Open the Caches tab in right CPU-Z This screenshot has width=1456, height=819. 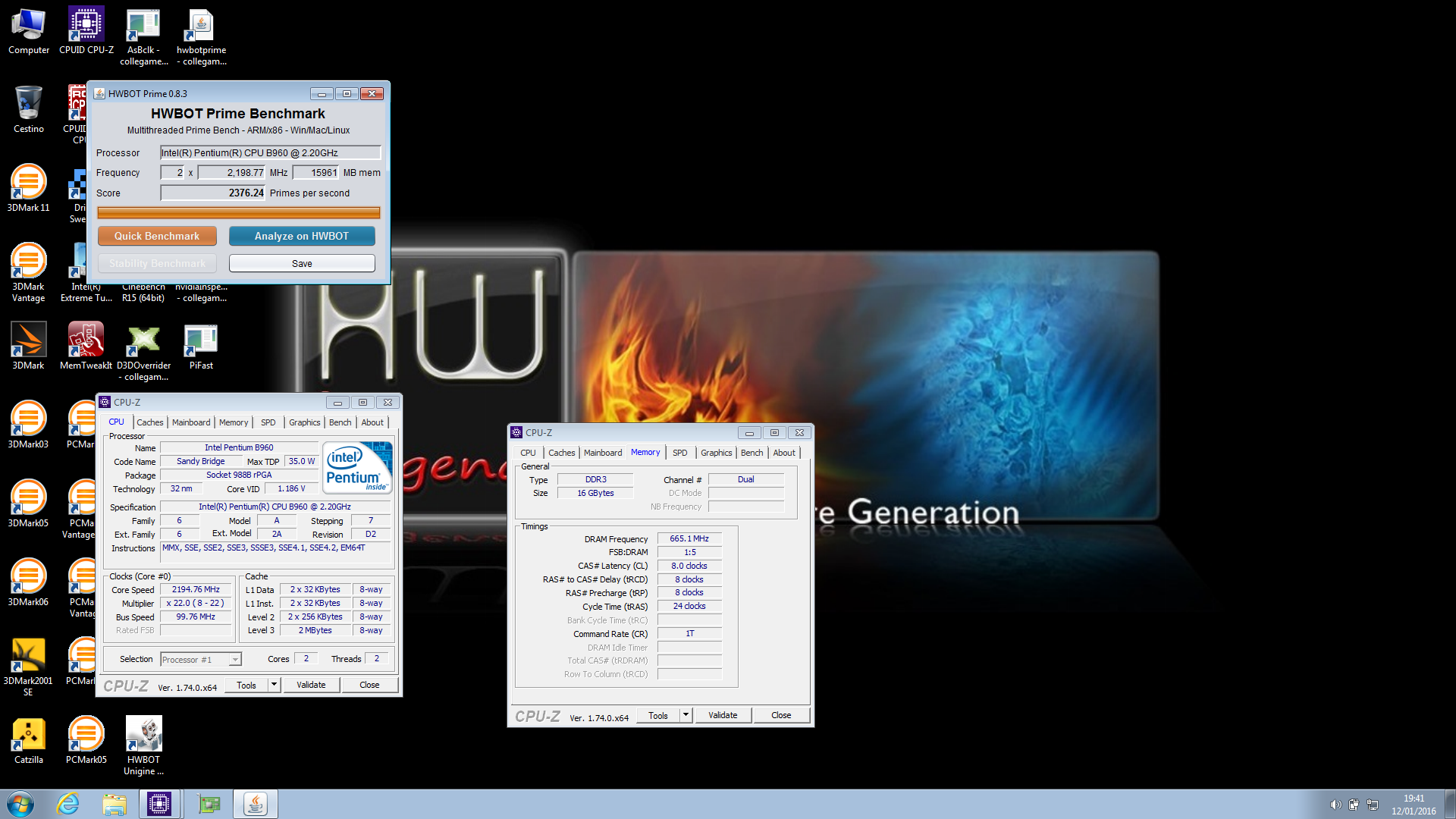click(x=562, y=453)
